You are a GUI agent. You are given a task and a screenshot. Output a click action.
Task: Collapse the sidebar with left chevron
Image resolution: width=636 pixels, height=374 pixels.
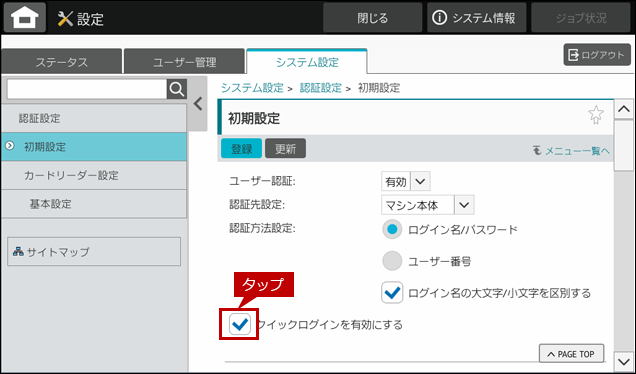(x=198, y=104)
